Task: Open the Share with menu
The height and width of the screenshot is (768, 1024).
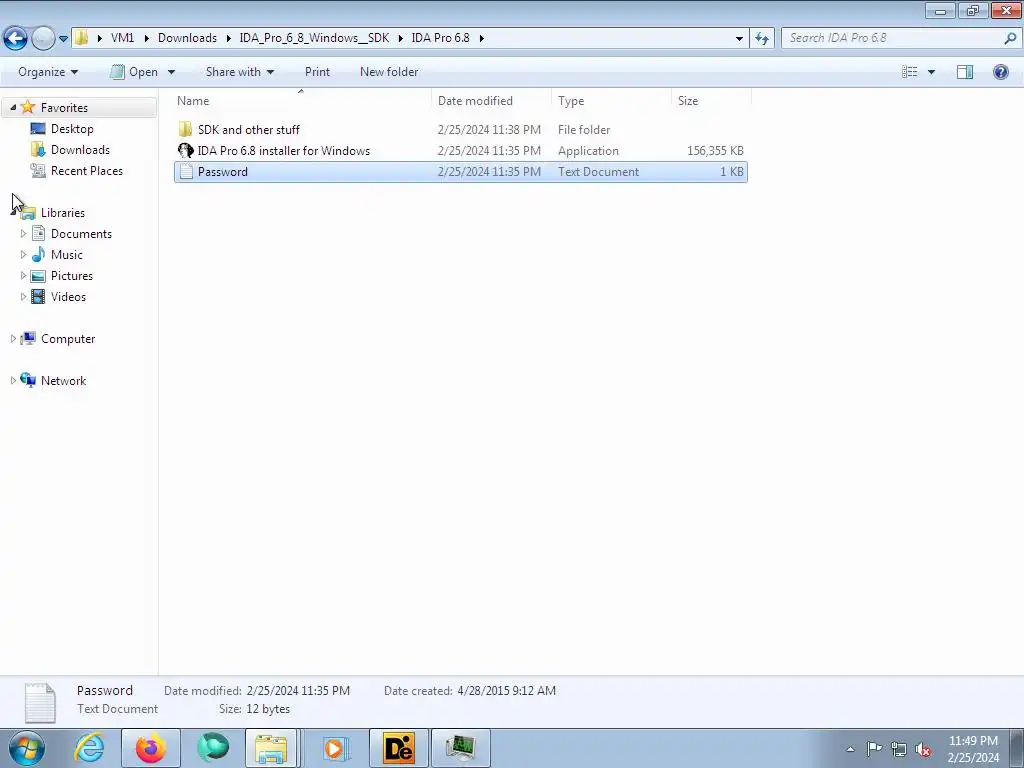Action: tap(240, 72)
